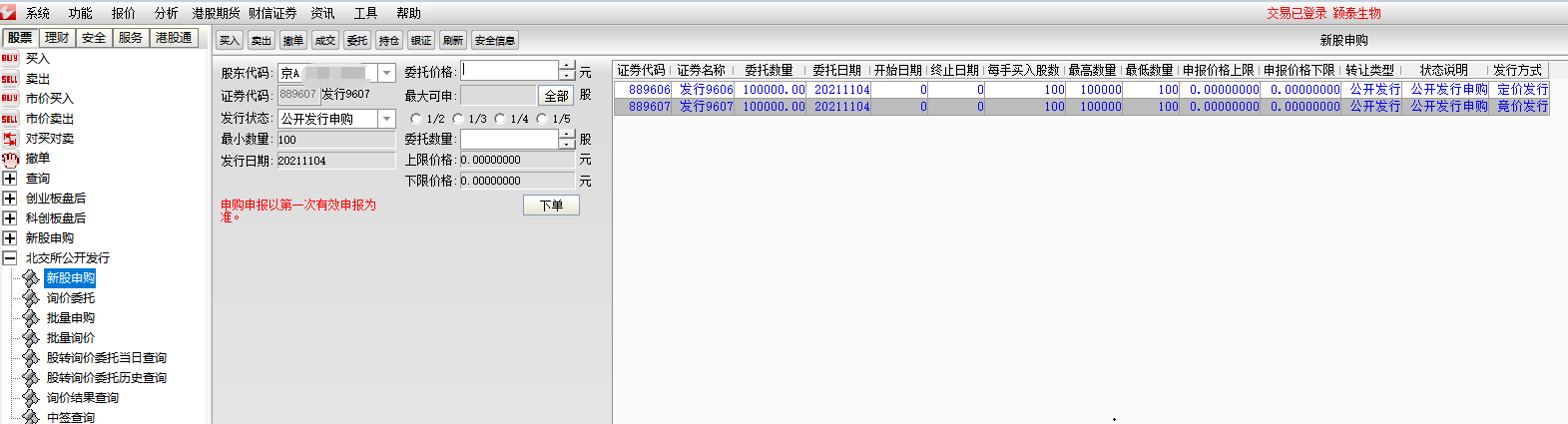Select 询价委托 in the tree
1568x424 pixels.
click(x=70, y=298)
